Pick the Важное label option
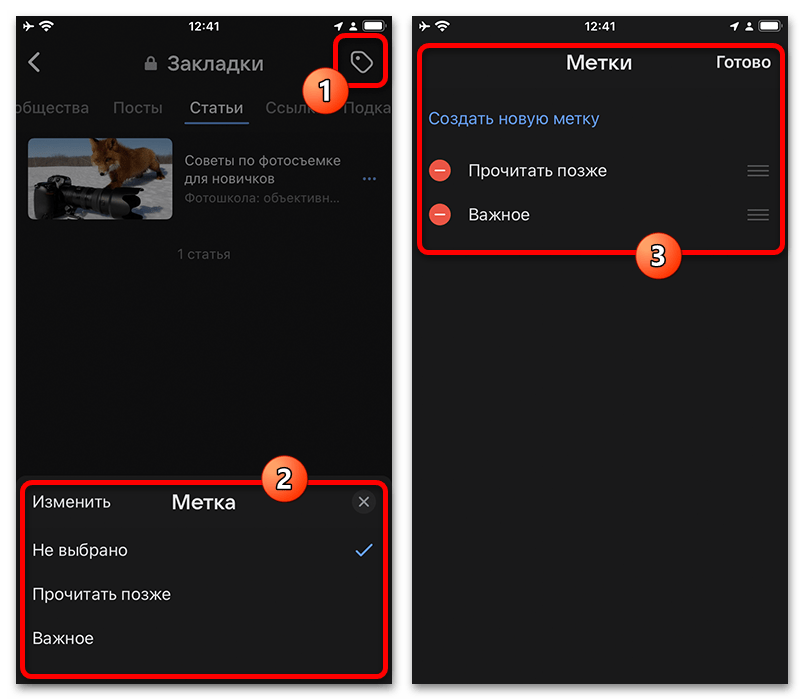This screenshot has height=700, width=804. 63,638
